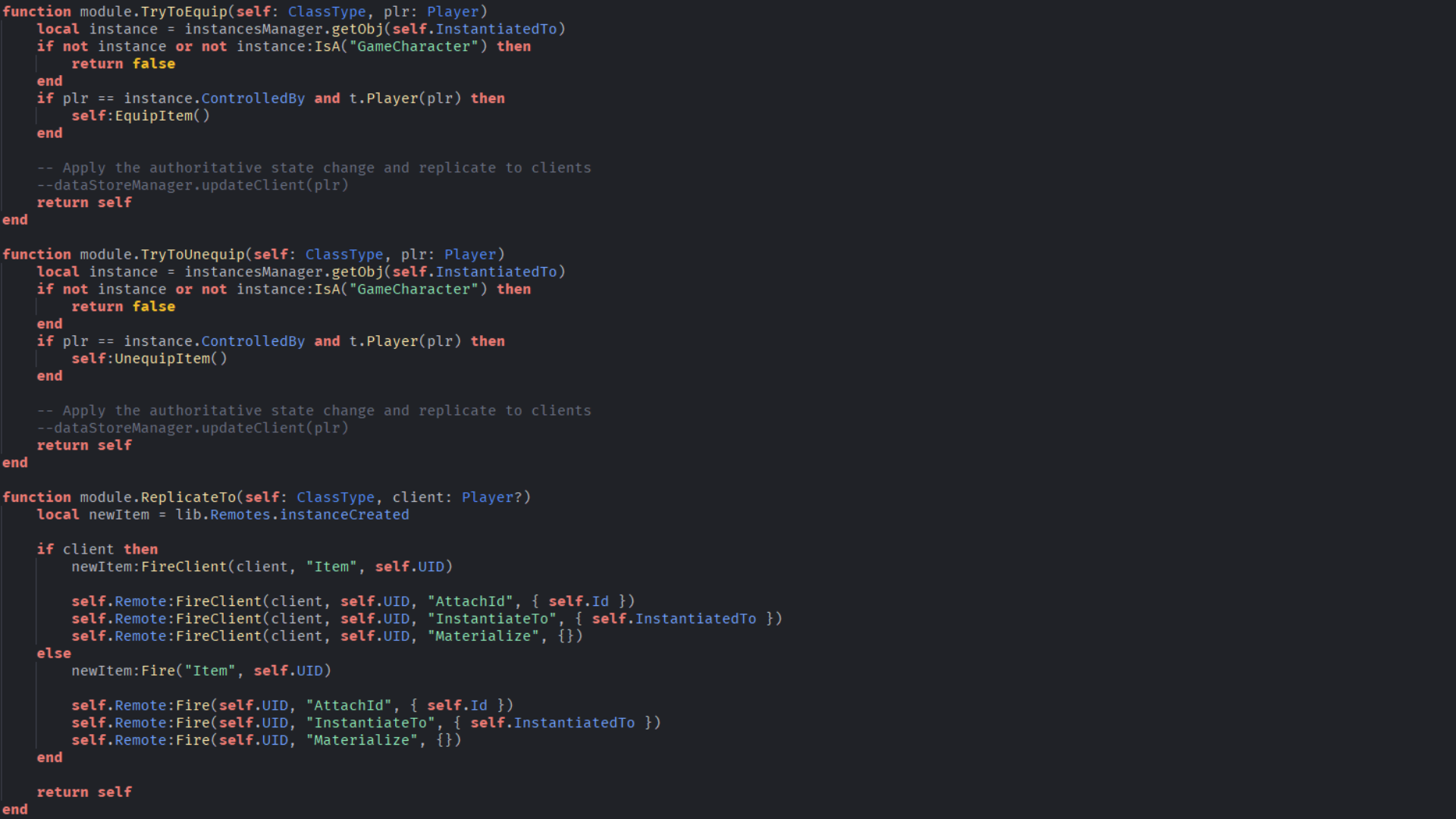Click the TryToEquip function name

tap(184, 11)
